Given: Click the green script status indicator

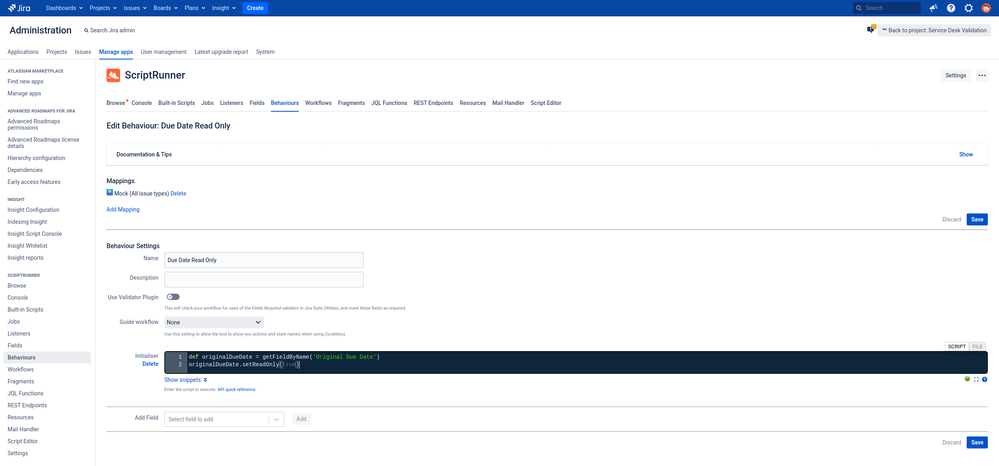Looking at the screenshot, I should click(967, 379).
